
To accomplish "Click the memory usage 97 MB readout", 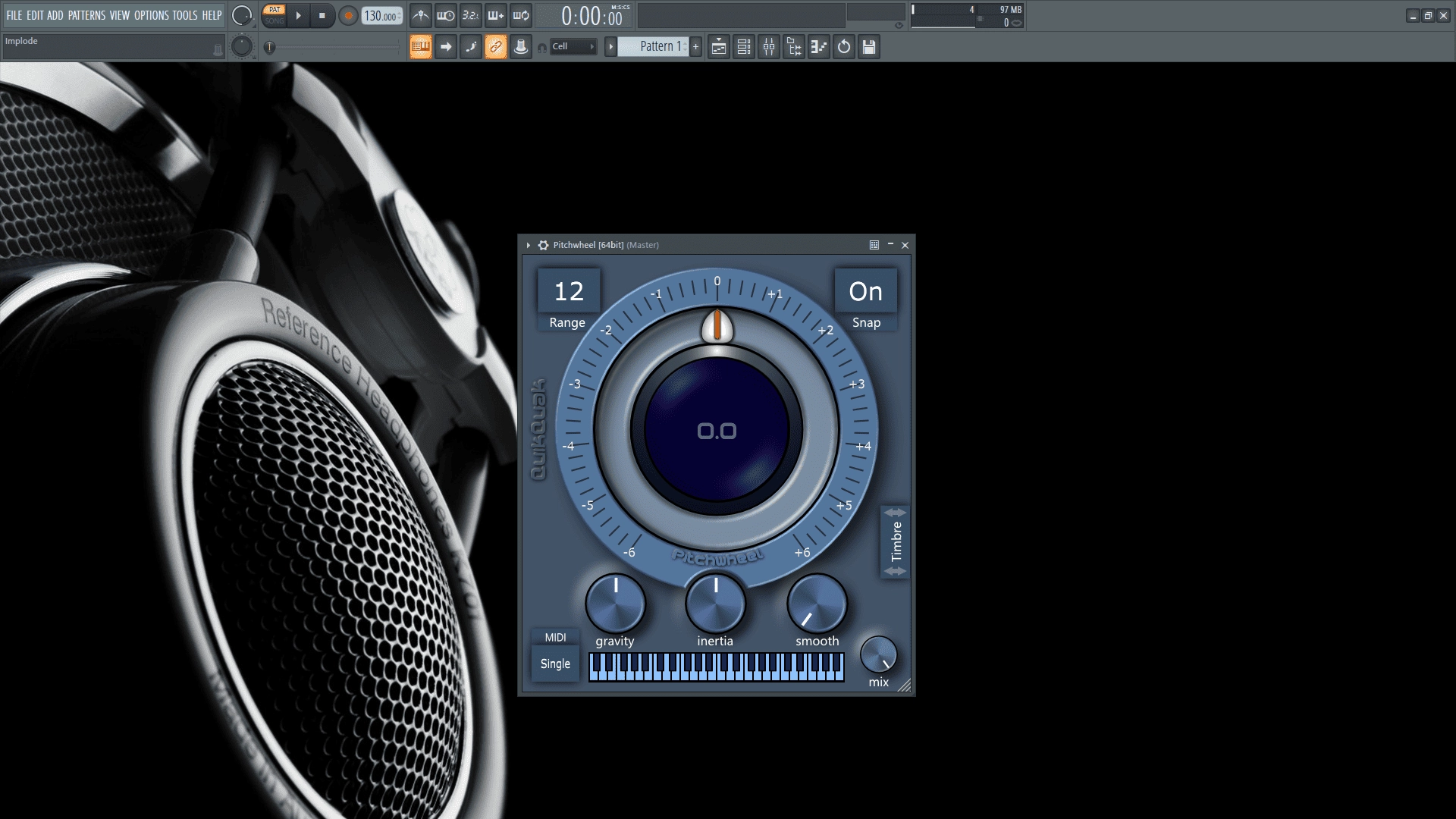I will click(1010, 10).
